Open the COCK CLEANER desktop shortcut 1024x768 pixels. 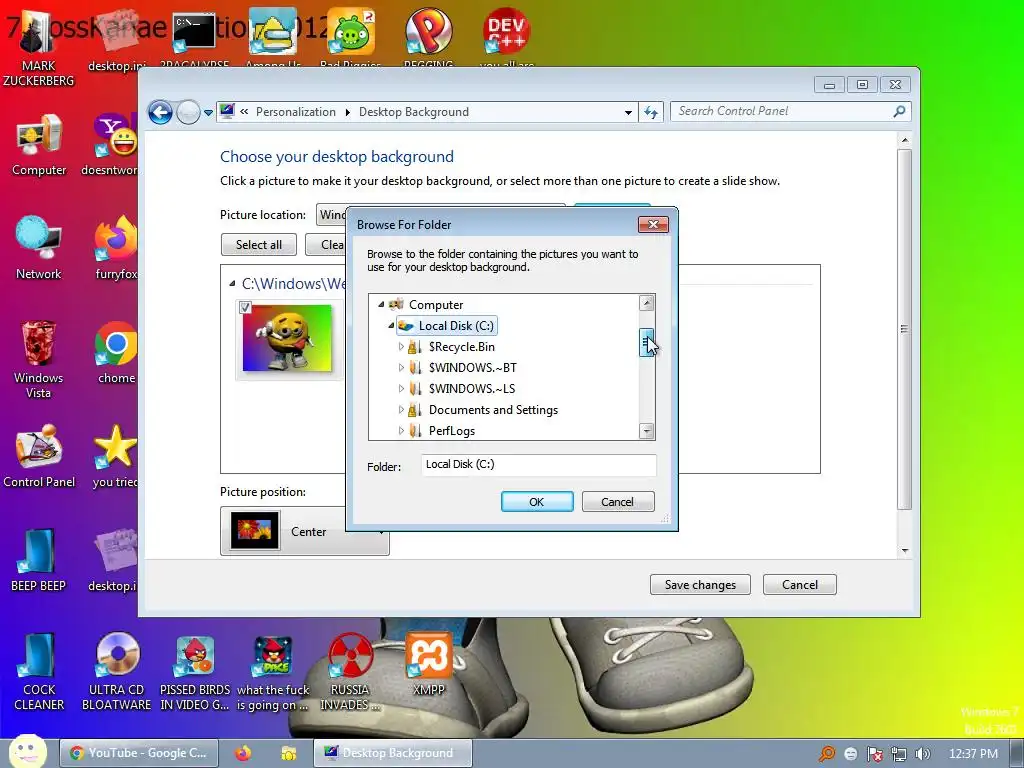tap(39, 671)
